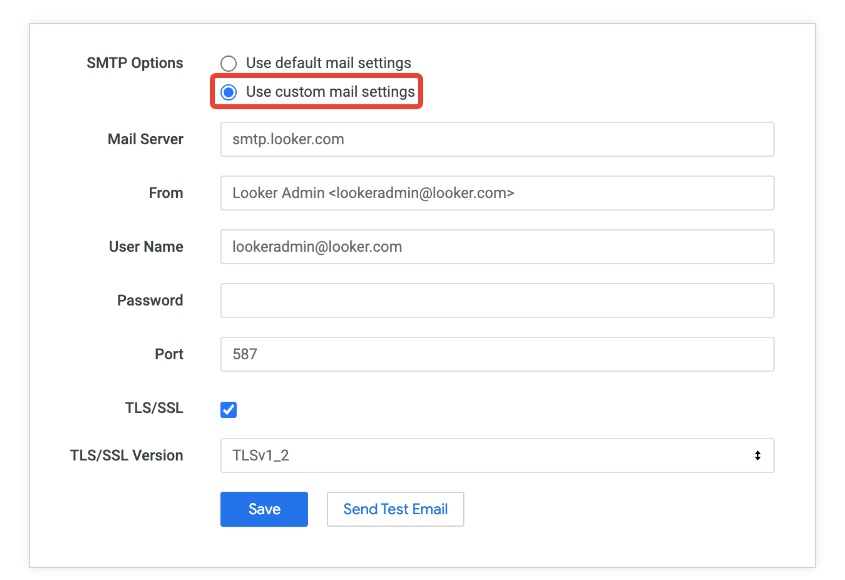Click the Password label text
The height and width of the screenshot is (580, 845).
click(150, 300)
